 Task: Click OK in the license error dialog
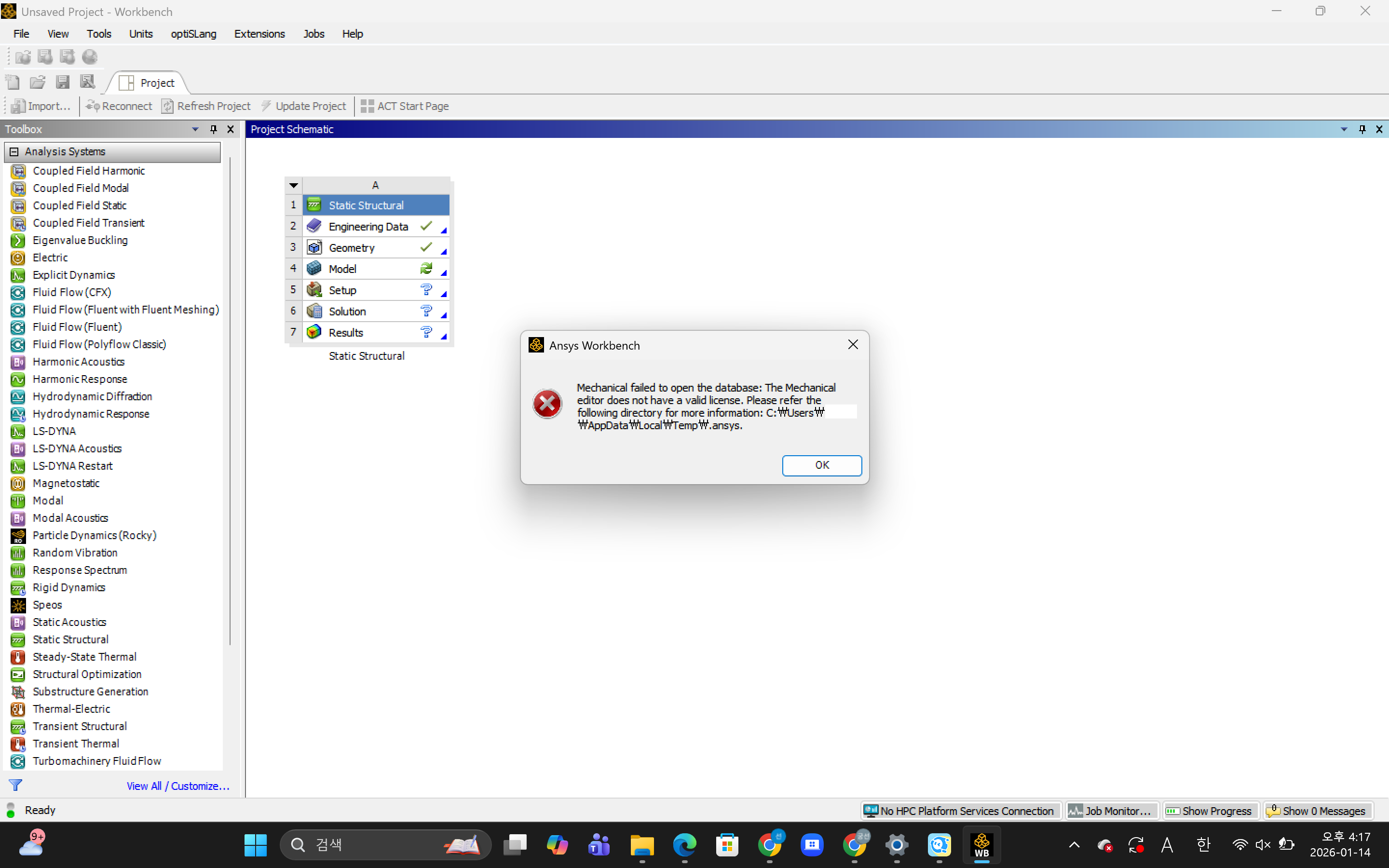click(821, 465)
